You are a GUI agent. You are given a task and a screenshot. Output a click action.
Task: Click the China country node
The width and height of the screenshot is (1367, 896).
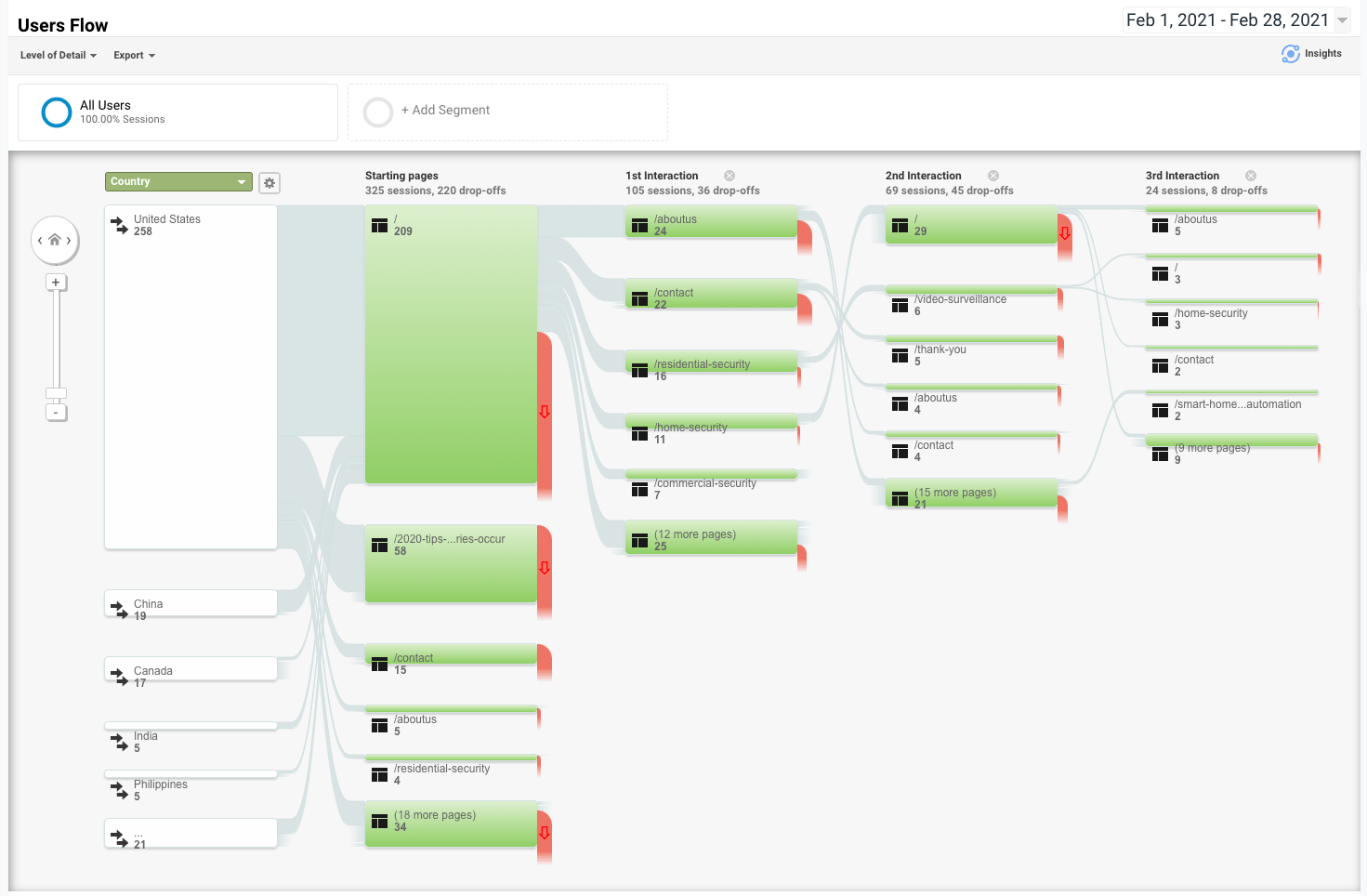point(191,603)
